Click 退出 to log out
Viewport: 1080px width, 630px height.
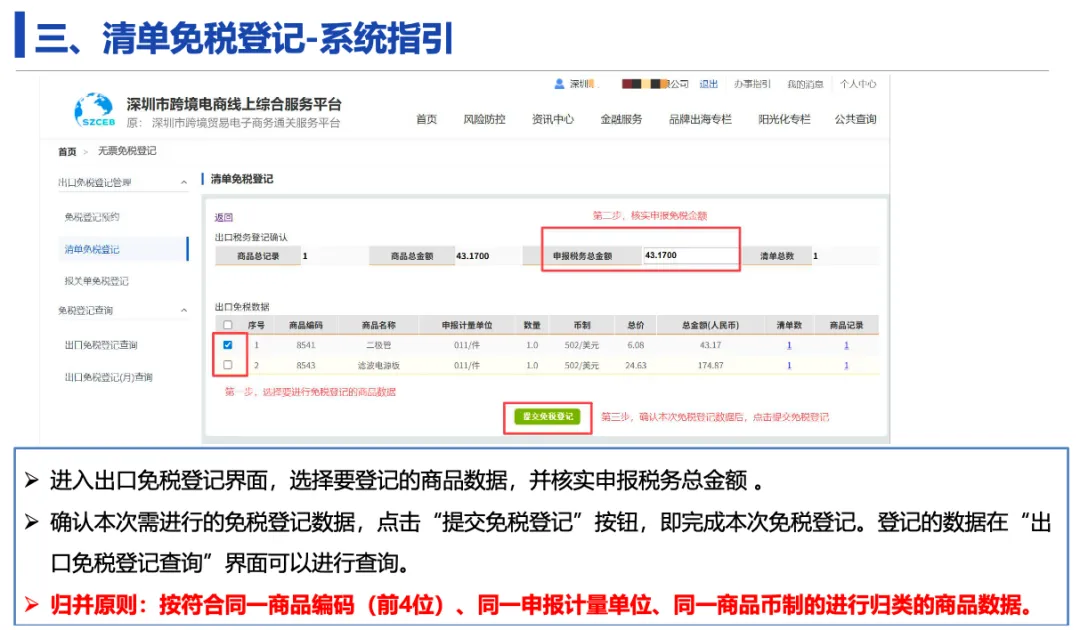[x=709, y=84]
